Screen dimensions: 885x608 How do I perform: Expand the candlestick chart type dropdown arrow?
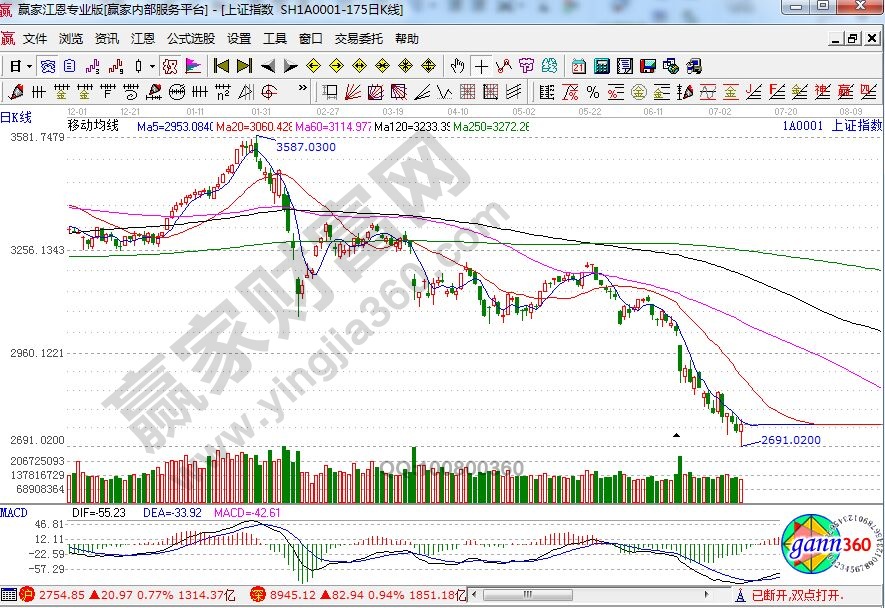152,67
